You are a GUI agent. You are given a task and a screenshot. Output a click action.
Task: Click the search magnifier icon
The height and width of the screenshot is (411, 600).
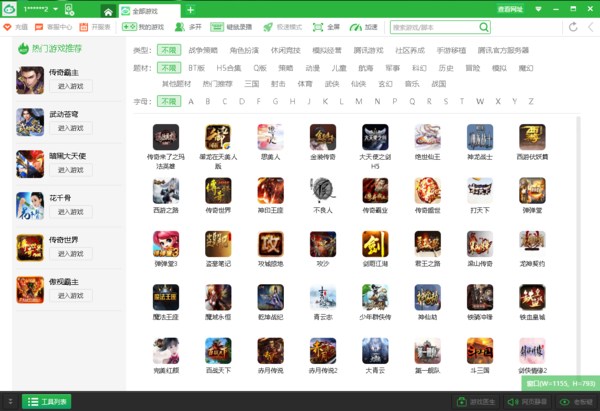click(484, 27)
